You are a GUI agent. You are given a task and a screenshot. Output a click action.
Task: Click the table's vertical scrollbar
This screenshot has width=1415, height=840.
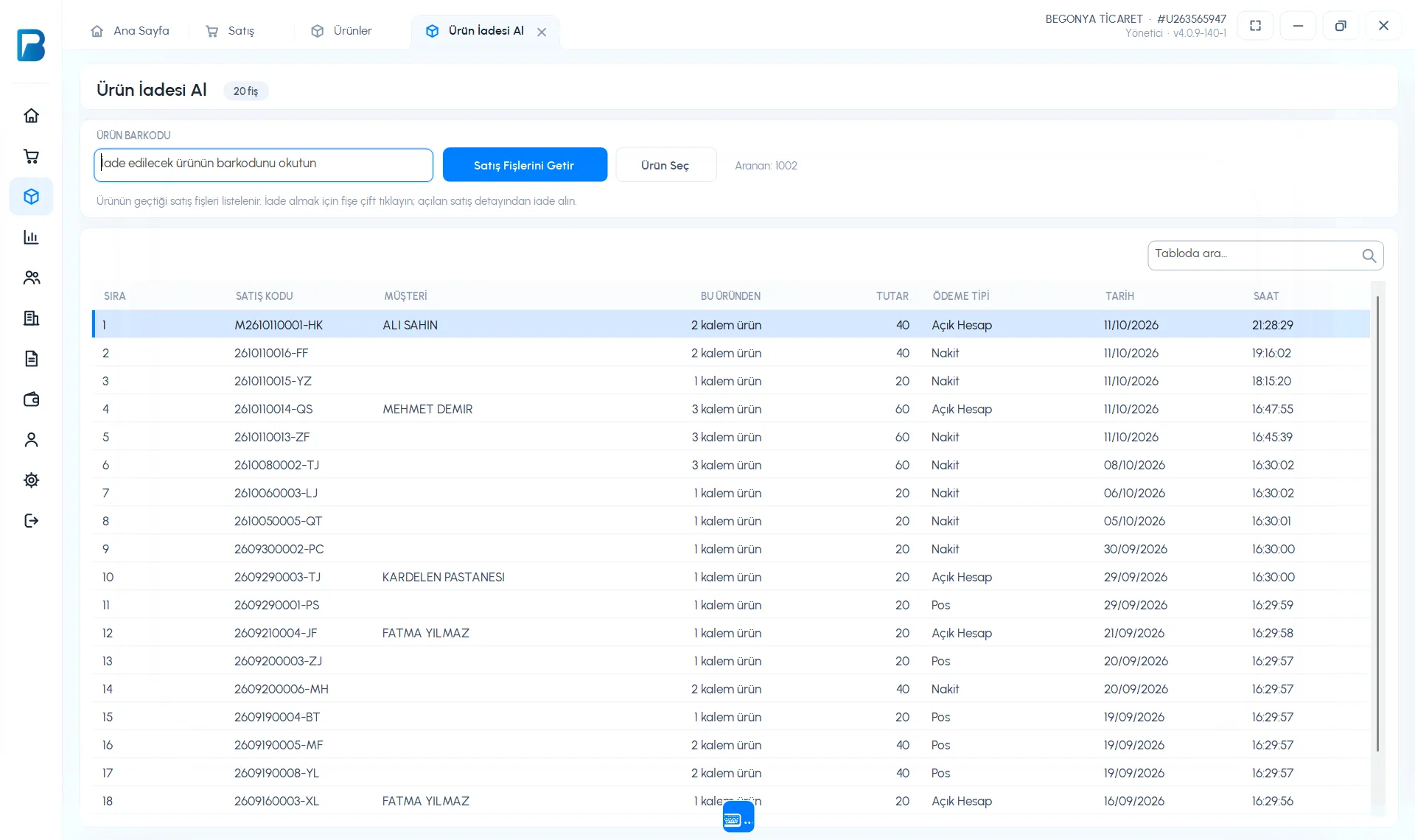click(x=1377, y=523)
